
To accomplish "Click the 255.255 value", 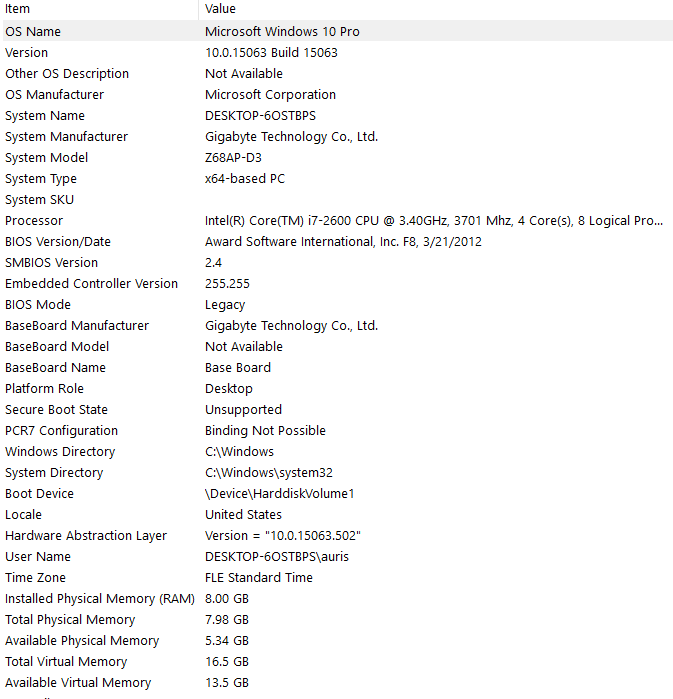I will click(227, 284).
